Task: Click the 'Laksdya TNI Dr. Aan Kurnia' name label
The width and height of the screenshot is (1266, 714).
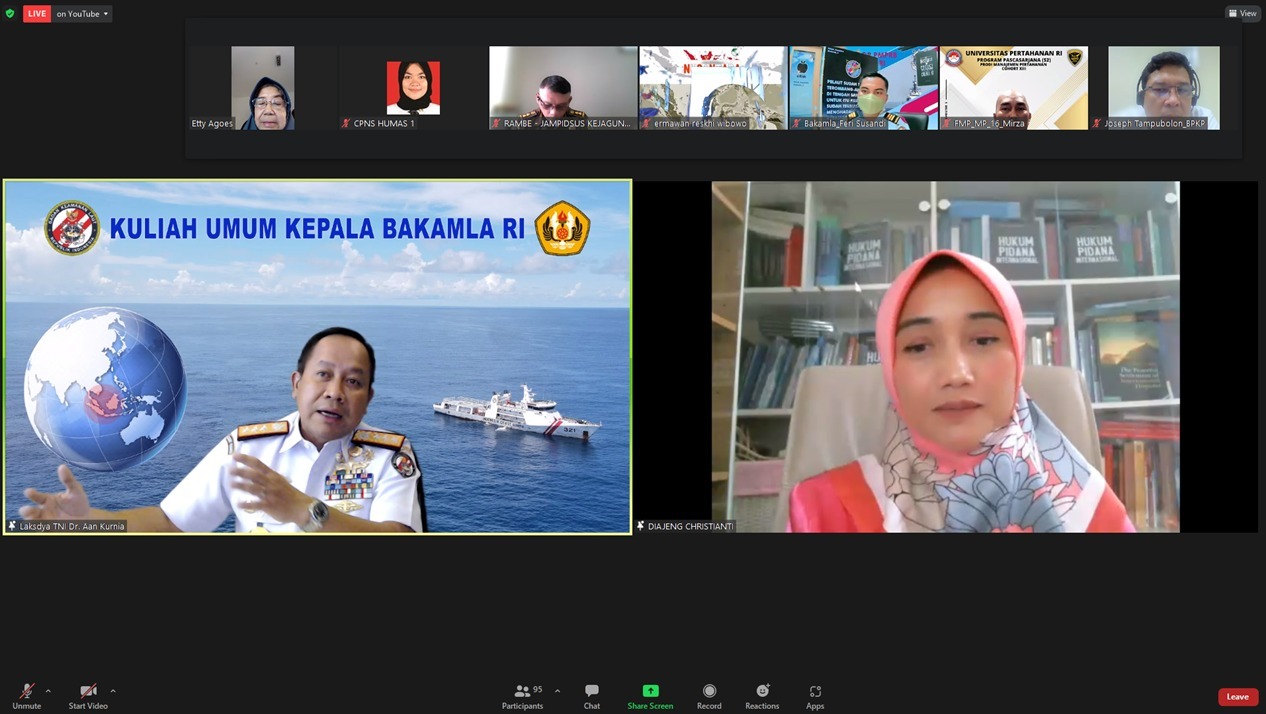Action: pos(72,526)
